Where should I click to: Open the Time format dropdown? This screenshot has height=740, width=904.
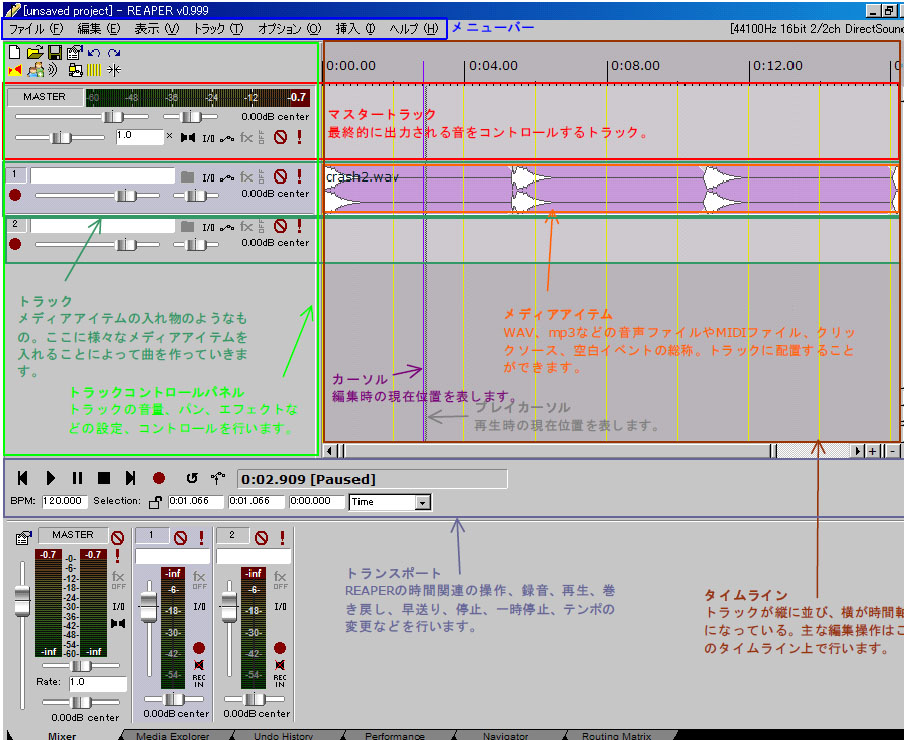(423, 503)
